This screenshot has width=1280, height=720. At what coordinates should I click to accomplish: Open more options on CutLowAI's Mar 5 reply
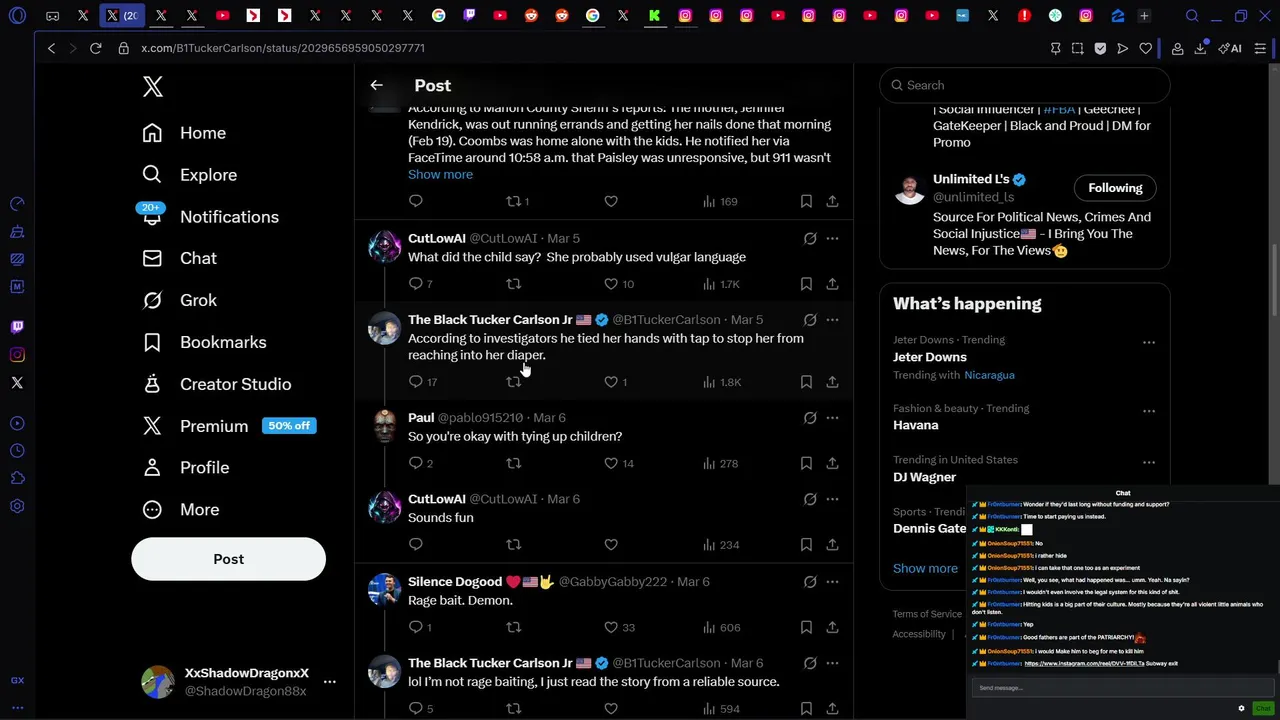832,238
